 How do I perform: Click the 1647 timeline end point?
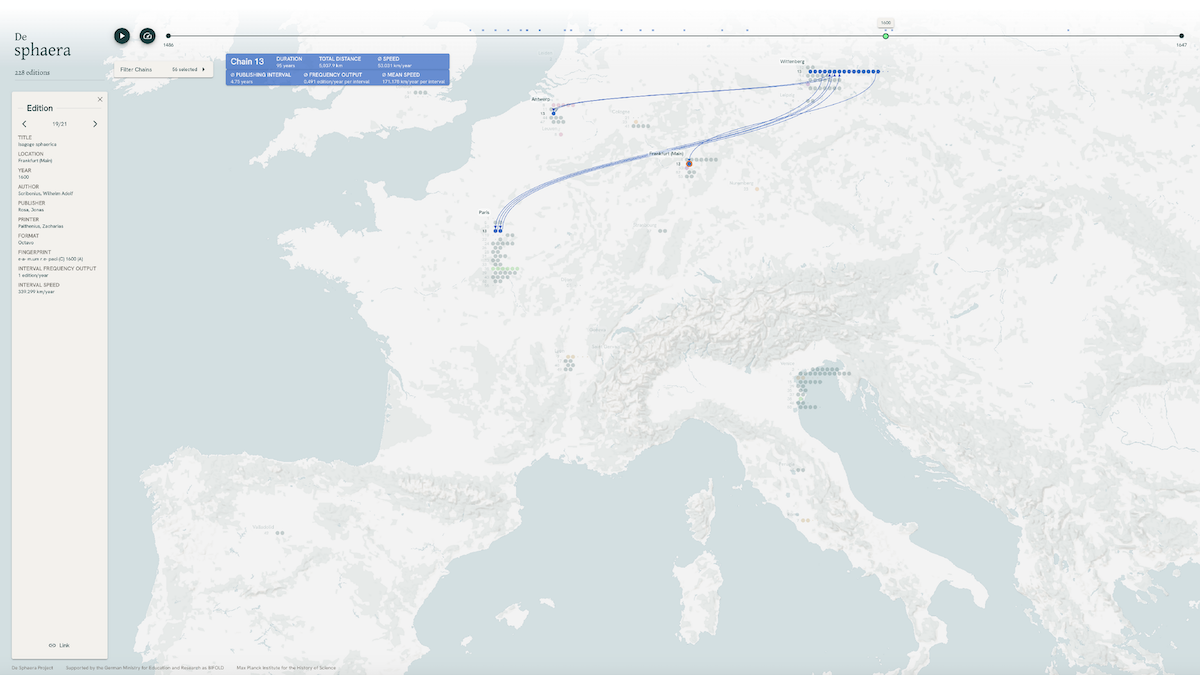point(1182,36)
